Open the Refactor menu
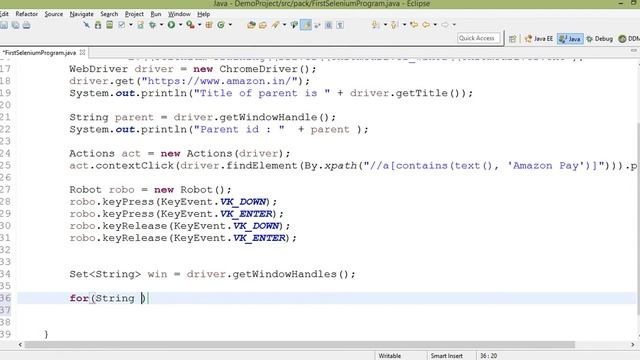The width and height of the screenshot is (640, 360). (27, 14)
